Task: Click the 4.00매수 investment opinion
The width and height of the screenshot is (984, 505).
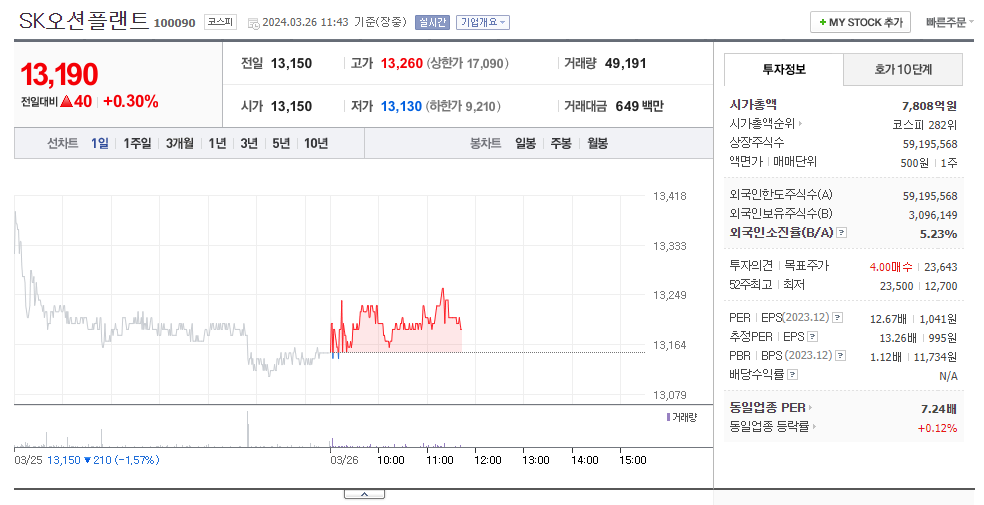Action: [891, 267]
